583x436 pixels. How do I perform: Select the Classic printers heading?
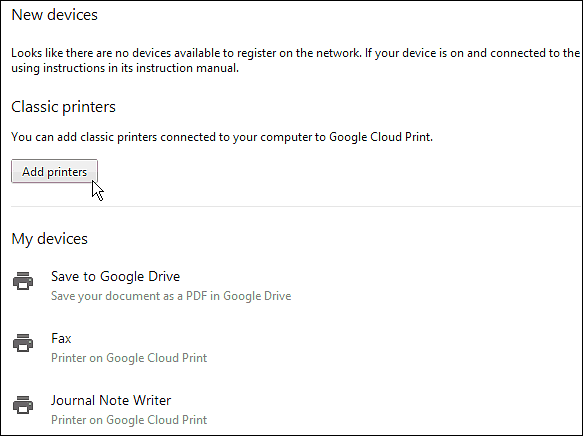click(x=64, y=107)
